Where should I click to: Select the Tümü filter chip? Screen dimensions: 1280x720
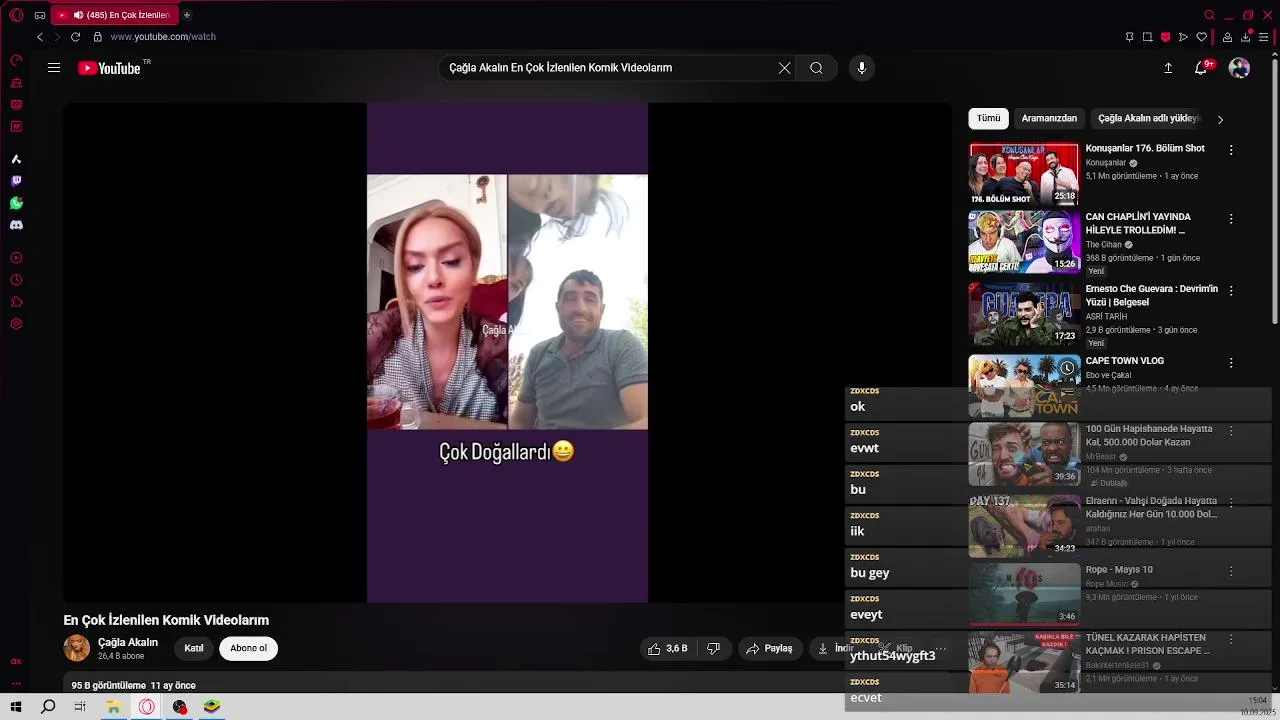pos(988,118)
